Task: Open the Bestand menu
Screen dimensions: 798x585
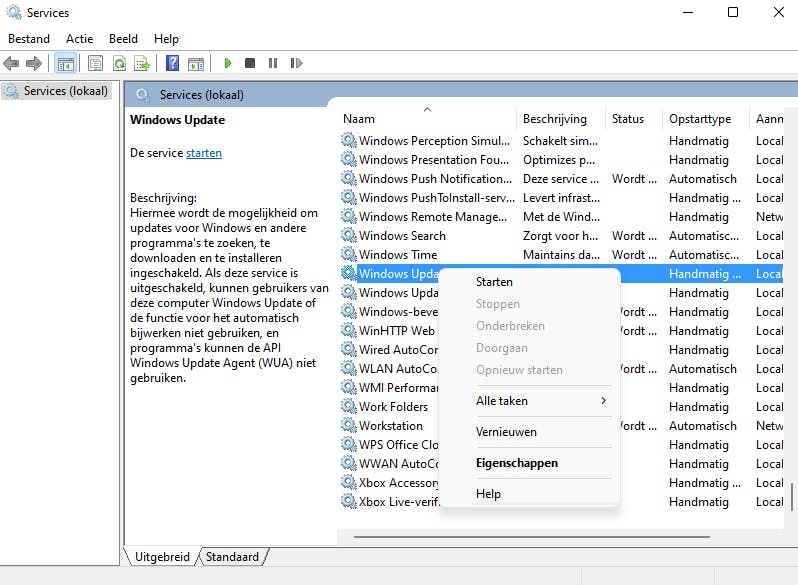Action: click(x=29, y=38)
